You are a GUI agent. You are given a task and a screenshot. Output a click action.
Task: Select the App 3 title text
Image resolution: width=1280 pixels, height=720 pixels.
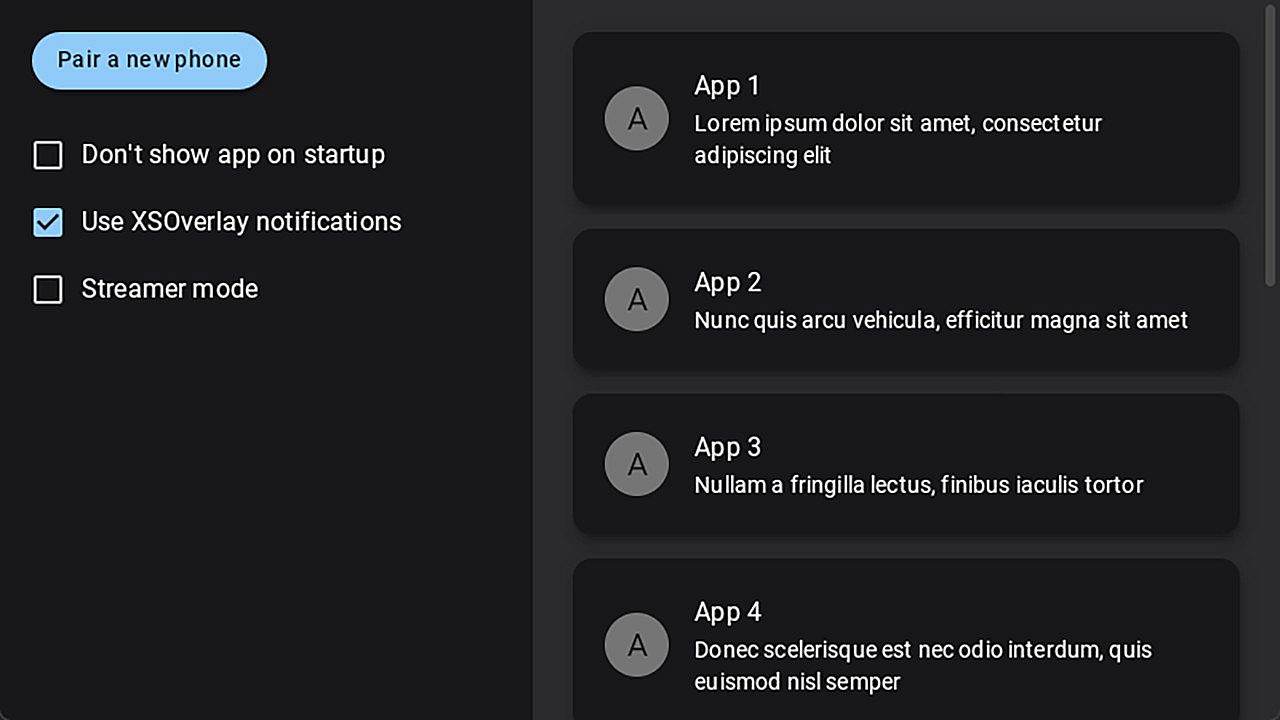728,447
